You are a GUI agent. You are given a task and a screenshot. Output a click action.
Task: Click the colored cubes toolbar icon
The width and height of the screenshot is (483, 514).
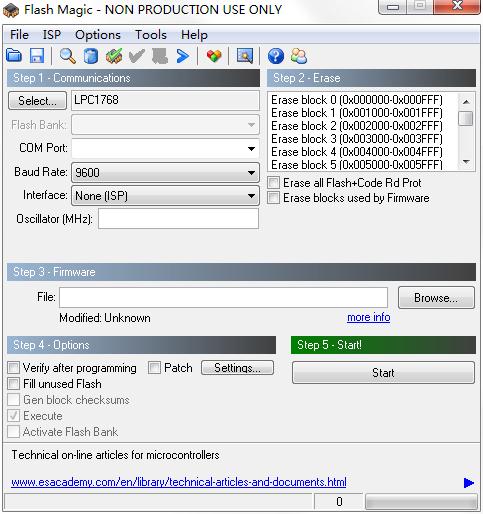point(214,56)
